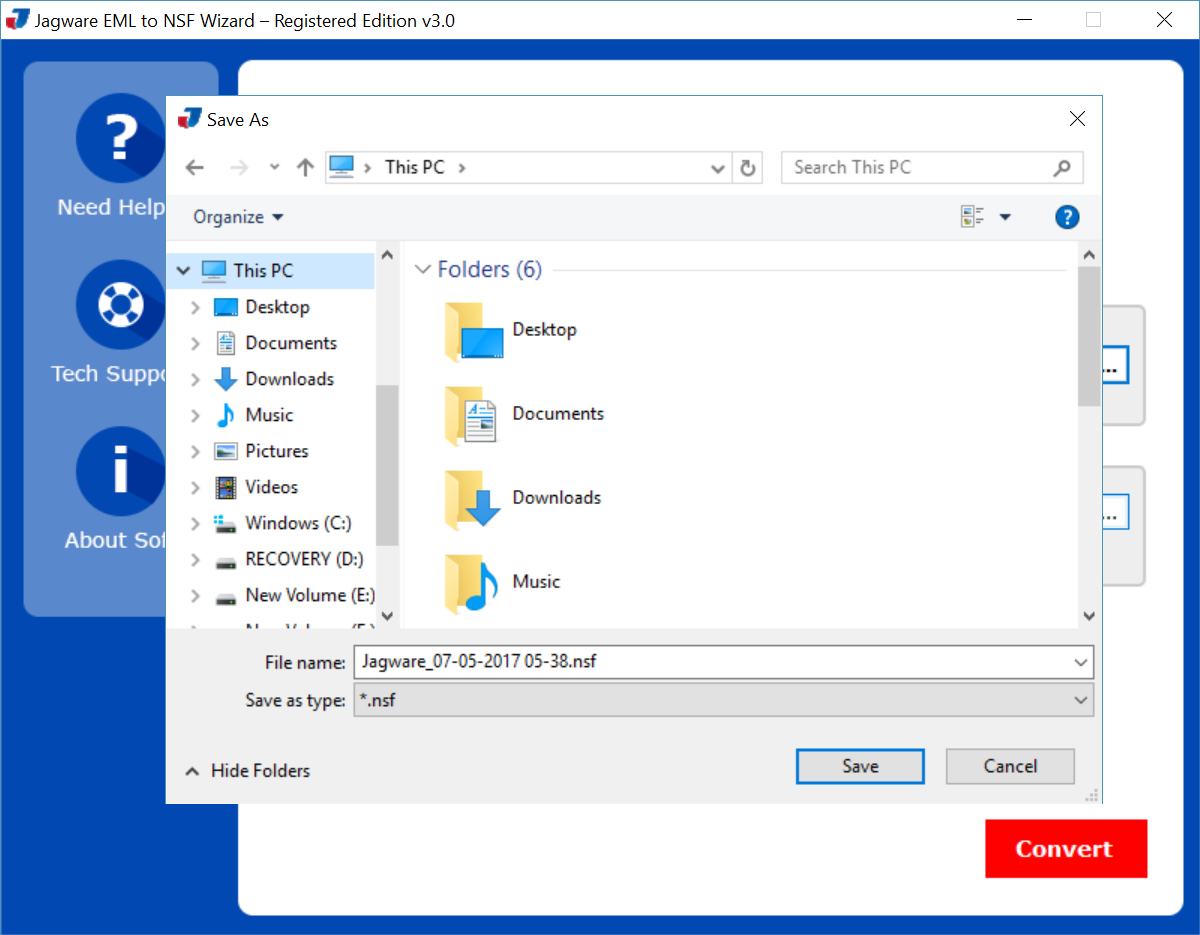The height and width of the screenshot is (935, 1200).
Task: Expand the Downloads tree node
Action: pos(195,379)
